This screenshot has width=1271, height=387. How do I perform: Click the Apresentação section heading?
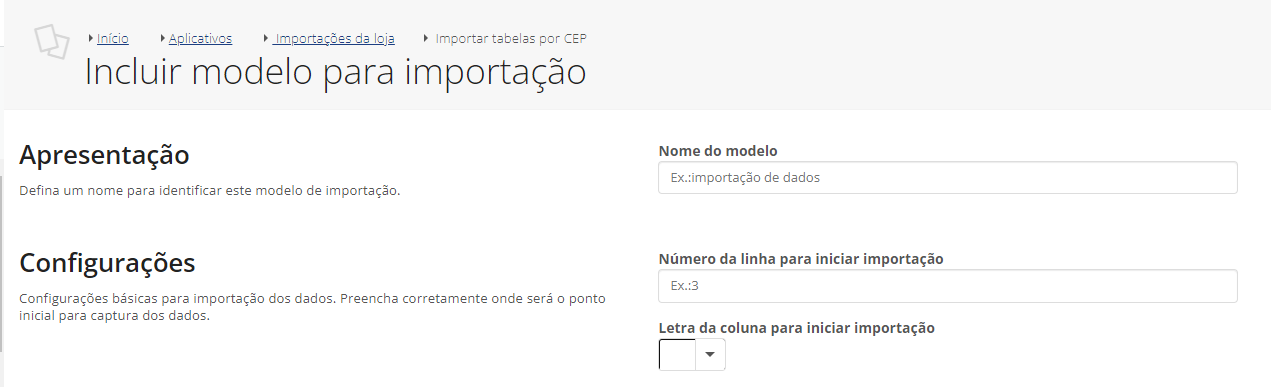104,156
